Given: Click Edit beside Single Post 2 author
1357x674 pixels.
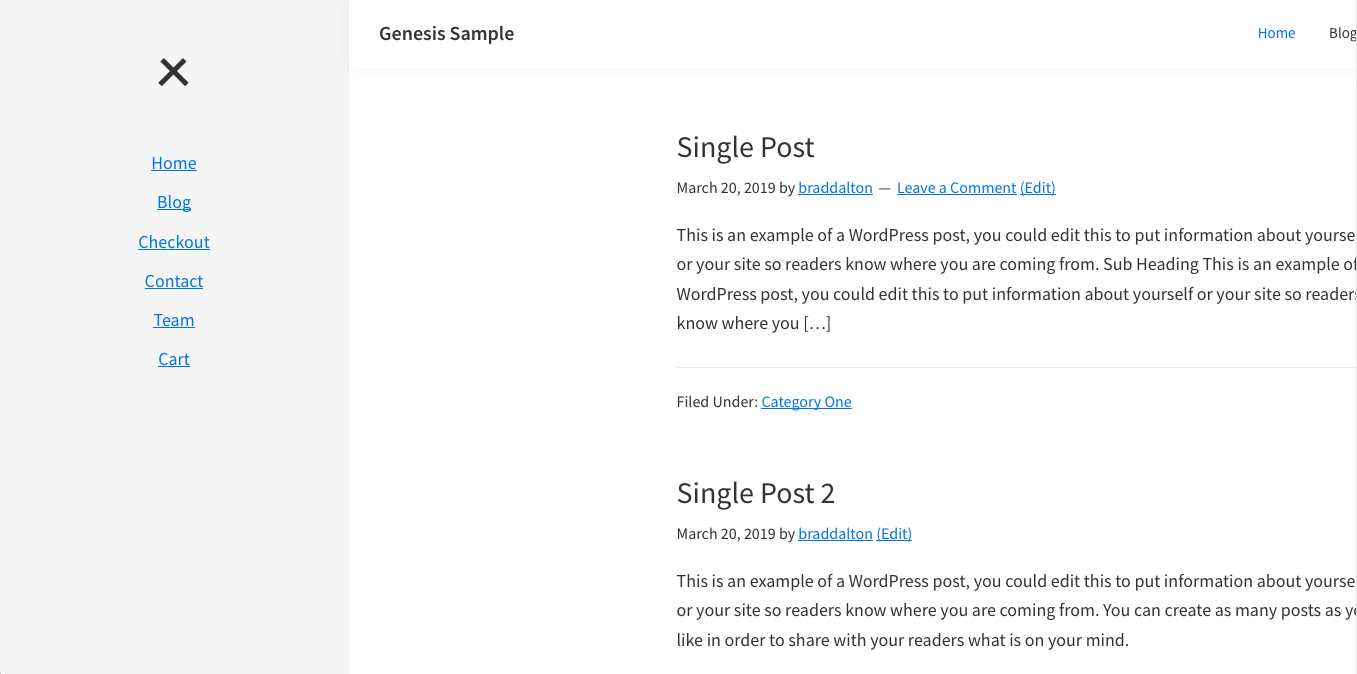Looking at the screenshot, I should [x=894, y=534].
